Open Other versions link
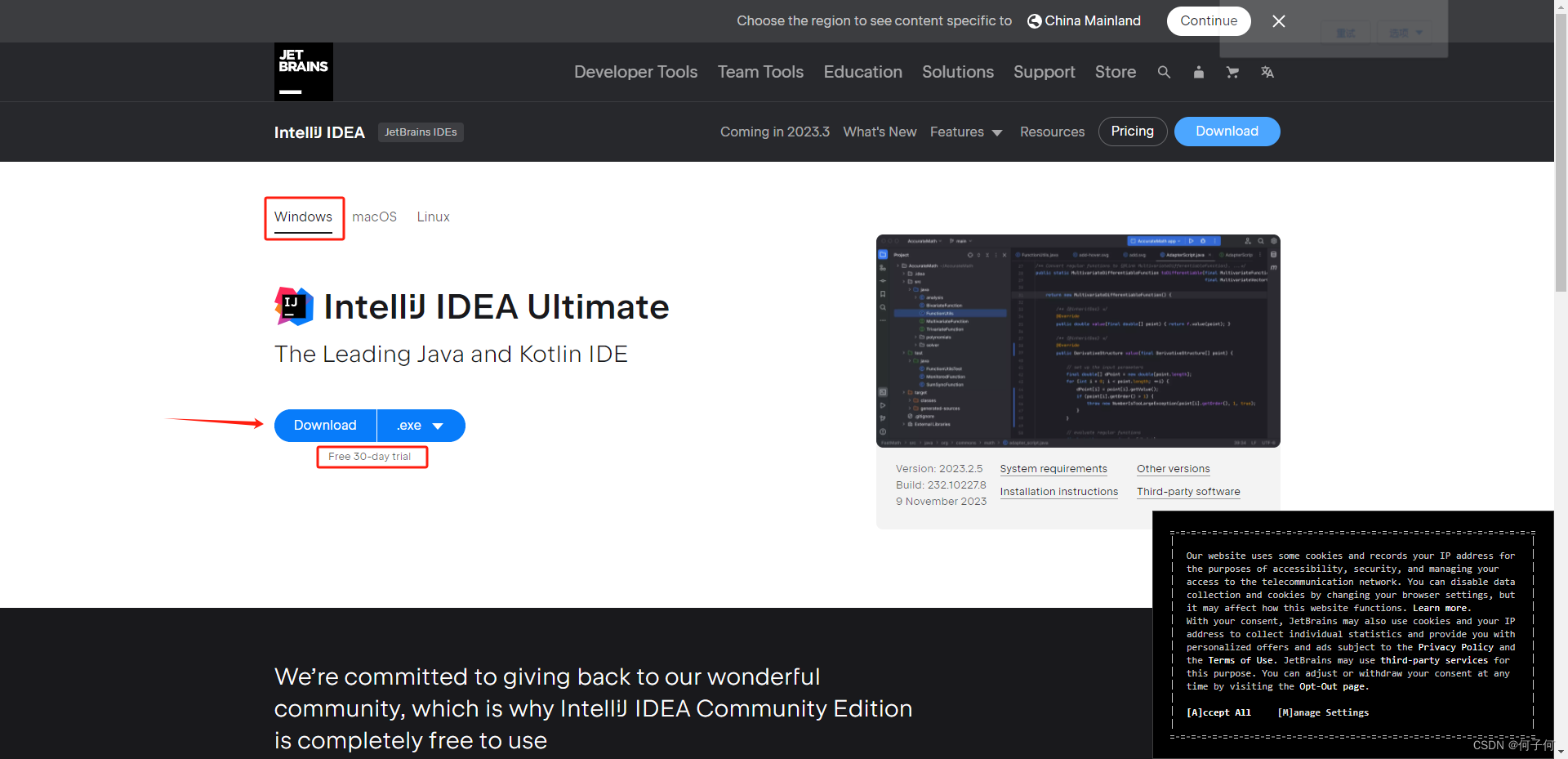1568x759 pixels. coord(1174,469)
